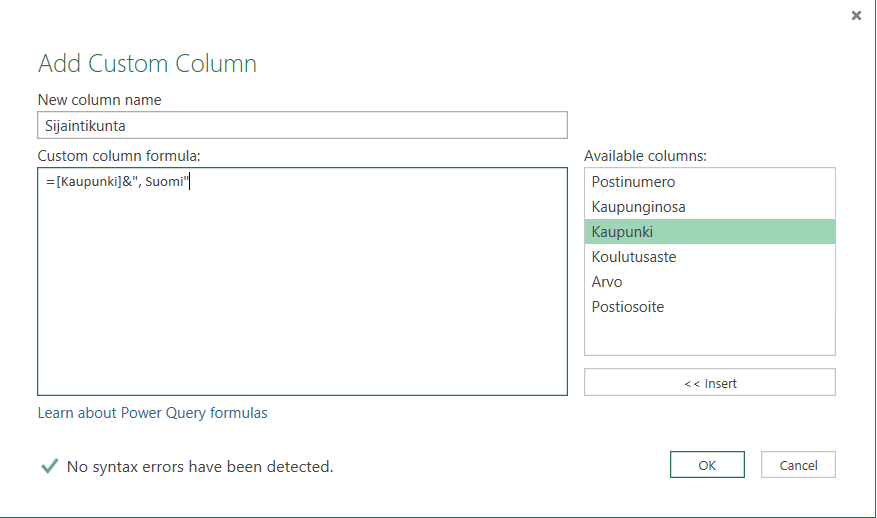
Task: Click the New column name label
Action: 99,100
